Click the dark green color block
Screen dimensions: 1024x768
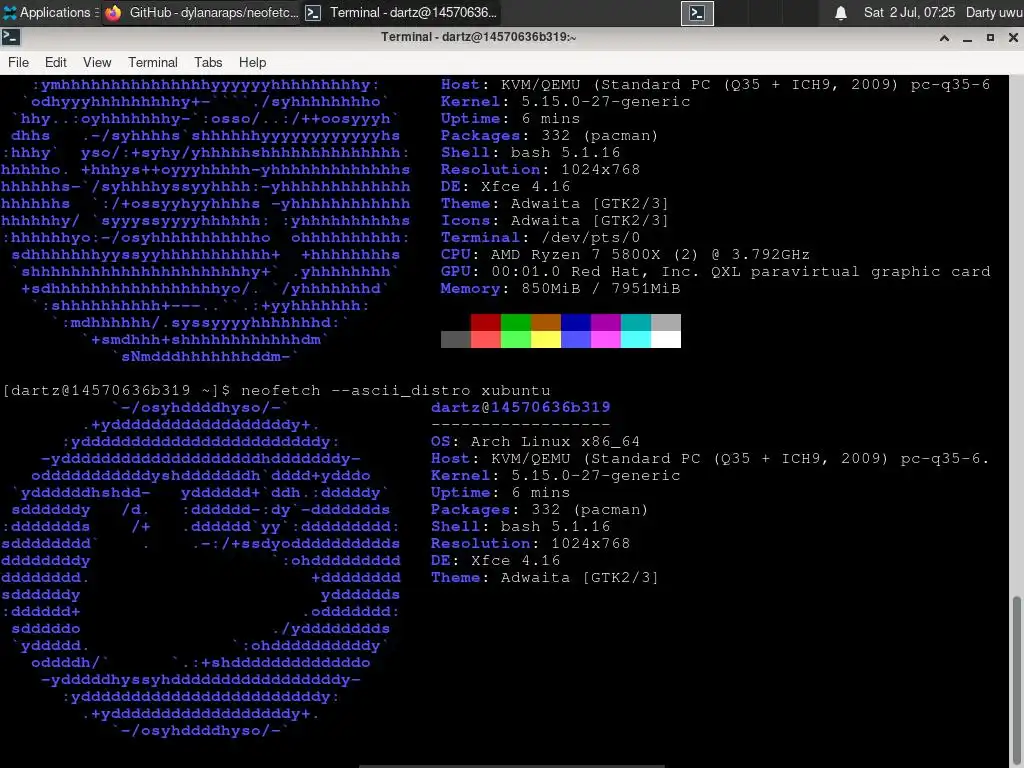[x=515, y=322]
